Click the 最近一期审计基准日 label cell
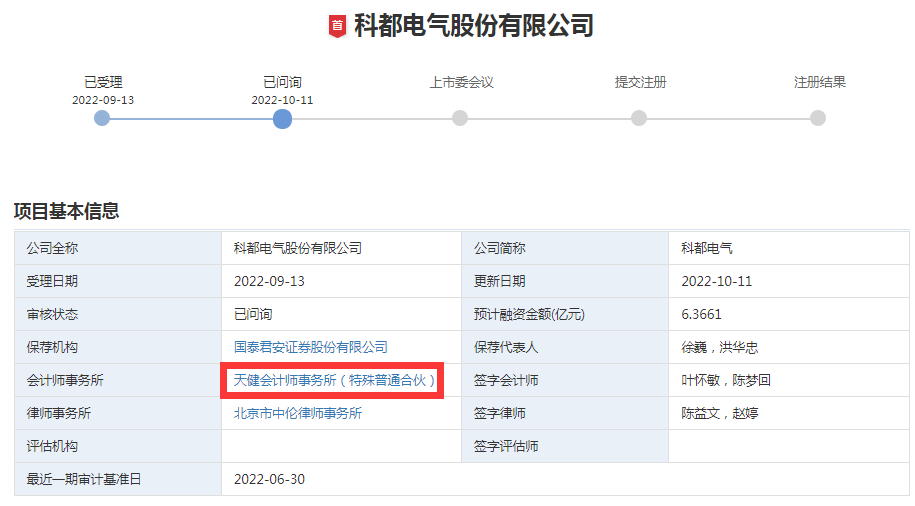This screenshot has height=506, width=915. click(x=118, y=479)
